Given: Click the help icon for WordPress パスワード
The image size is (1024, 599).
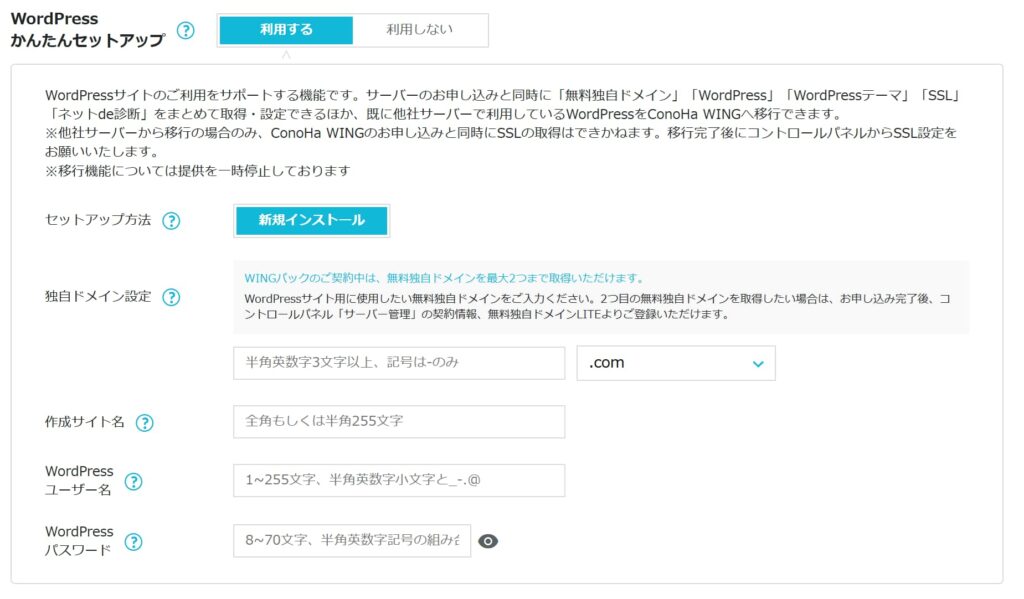Looking at the screenshot, I should (x=133, y=542).
